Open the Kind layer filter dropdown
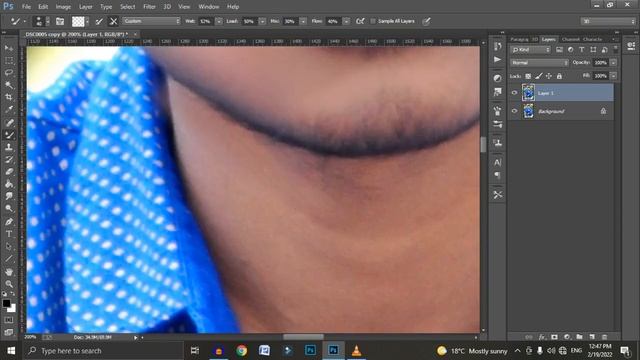Image resolution: width=640 pixels, height=360 pixels. click(531, 50)
